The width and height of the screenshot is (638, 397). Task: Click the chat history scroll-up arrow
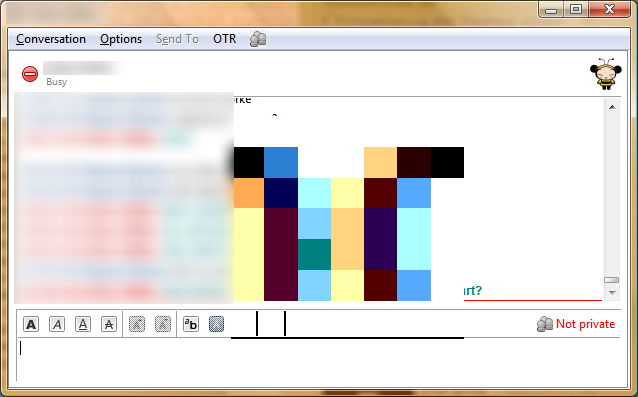click(x=612, y=107)
